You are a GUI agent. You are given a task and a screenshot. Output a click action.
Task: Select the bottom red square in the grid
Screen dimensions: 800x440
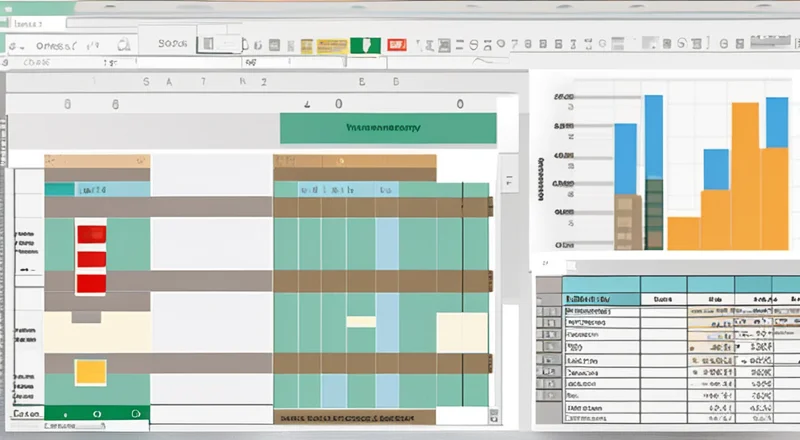click(x=91, y=282)
